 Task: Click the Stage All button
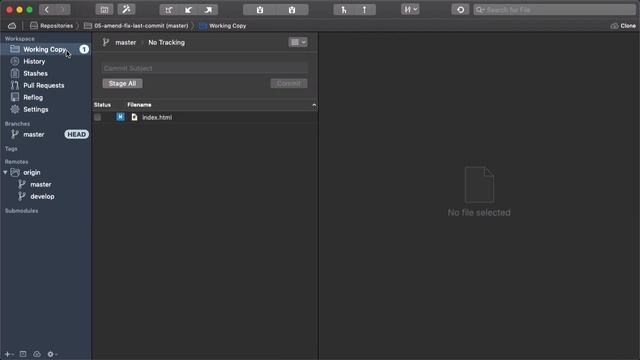pyautogui.click(x=122, y=84)
